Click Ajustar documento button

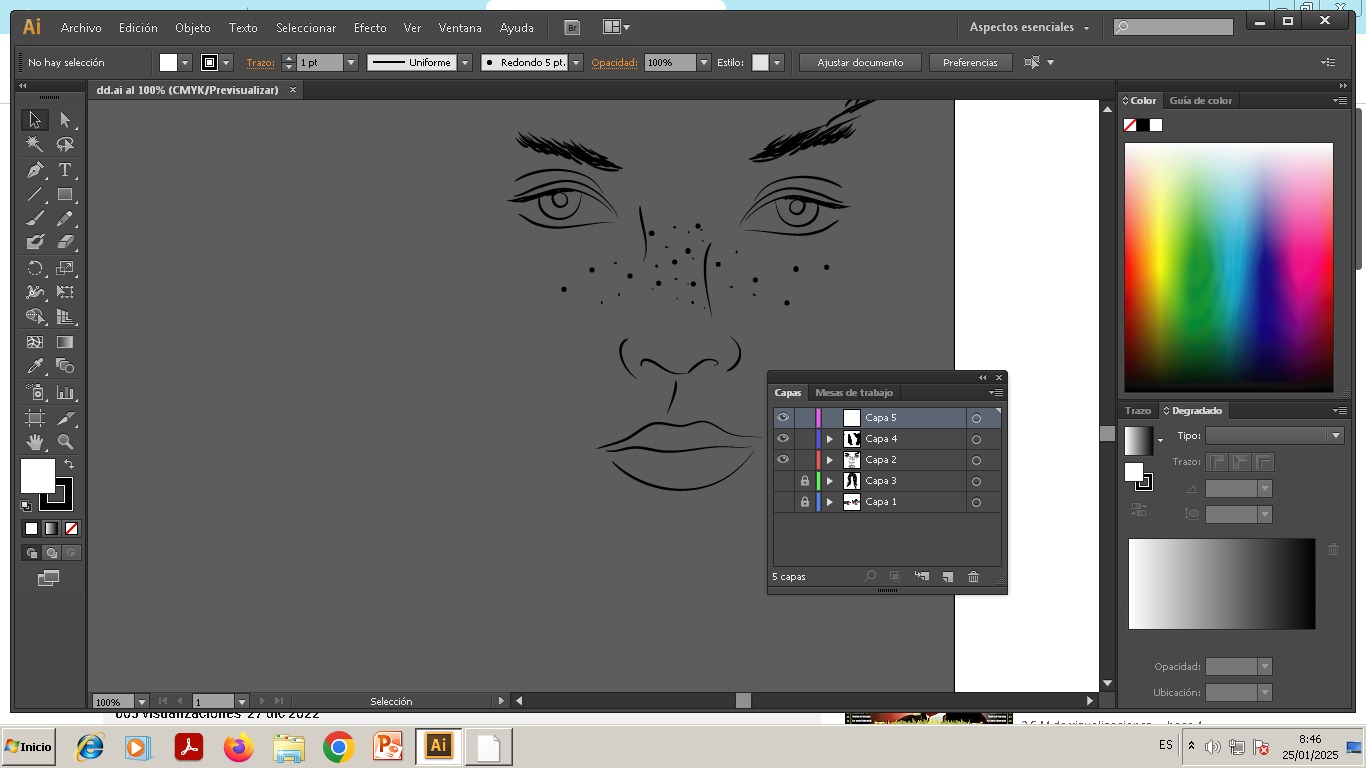(x=860, y=62)
